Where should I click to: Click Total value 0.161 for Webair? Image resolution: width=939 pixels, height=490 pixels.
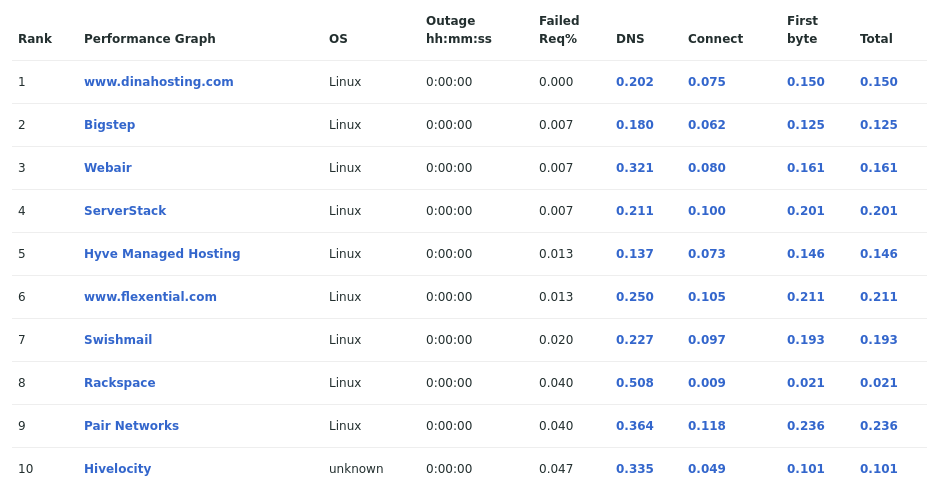879,168
